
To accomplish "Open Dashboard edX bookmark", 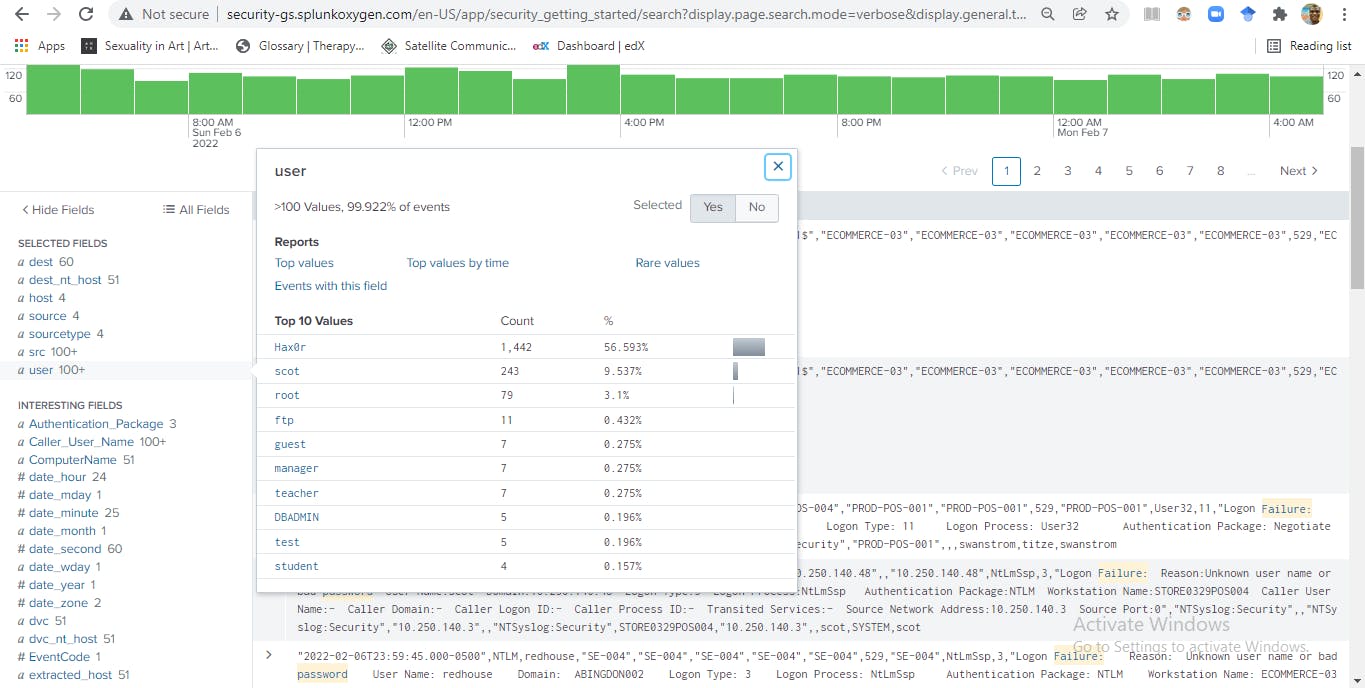I will (x=589, y=46).
